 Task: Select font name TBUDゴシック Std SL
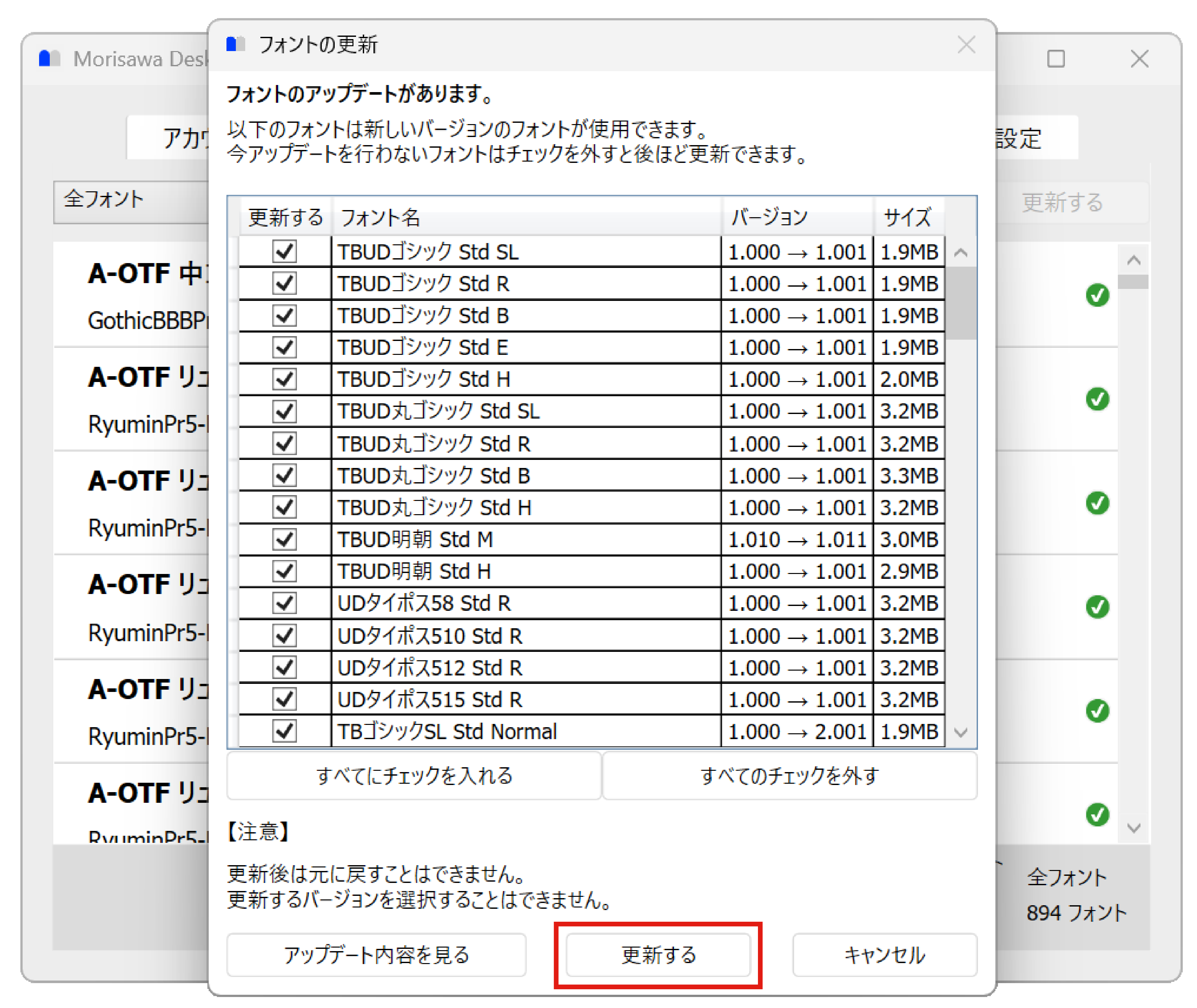[x=428, y=252]
